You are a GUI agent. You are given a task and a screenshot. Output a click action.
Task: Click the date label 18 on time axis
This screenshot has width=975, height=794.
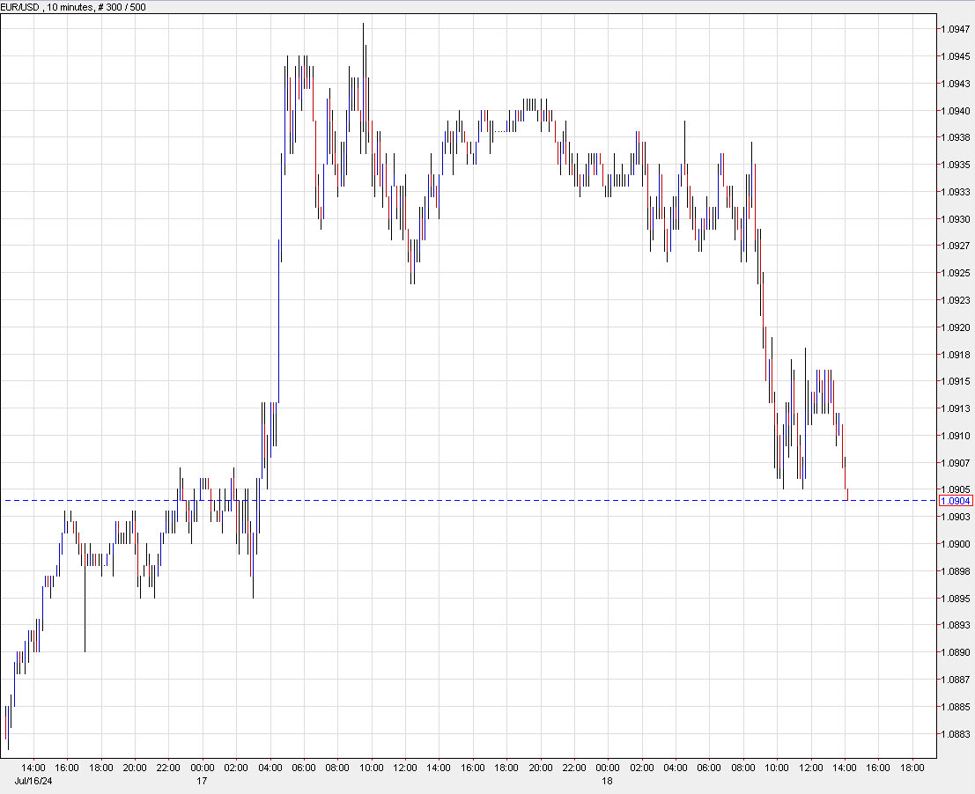607,780
